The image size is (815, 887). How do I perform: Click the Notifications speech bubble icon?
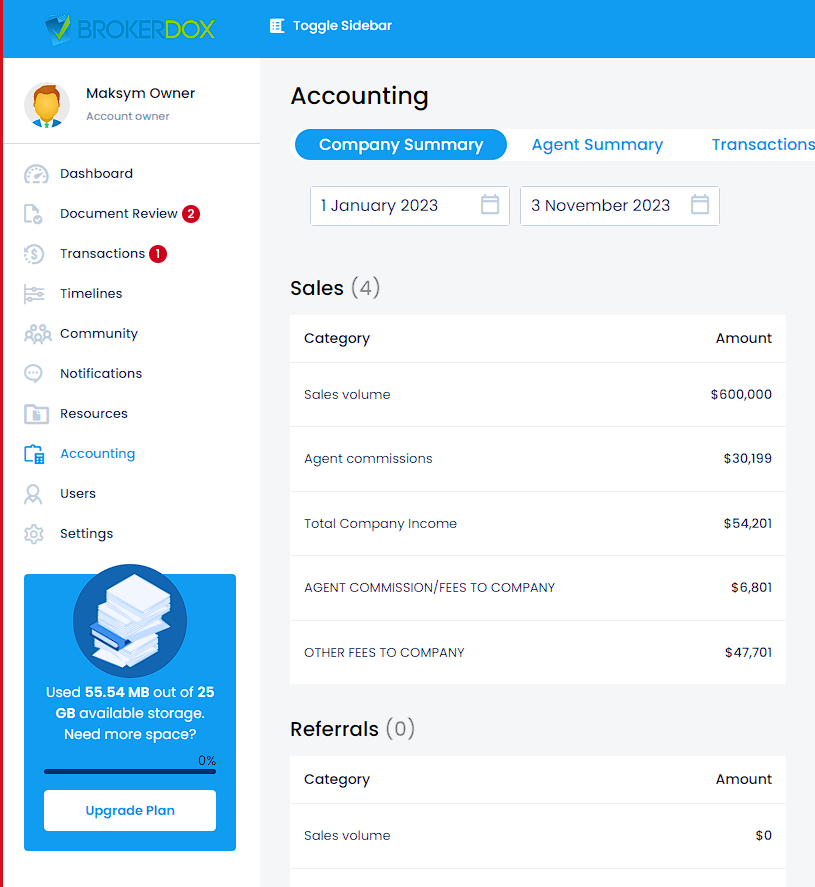tap(33, 374)
